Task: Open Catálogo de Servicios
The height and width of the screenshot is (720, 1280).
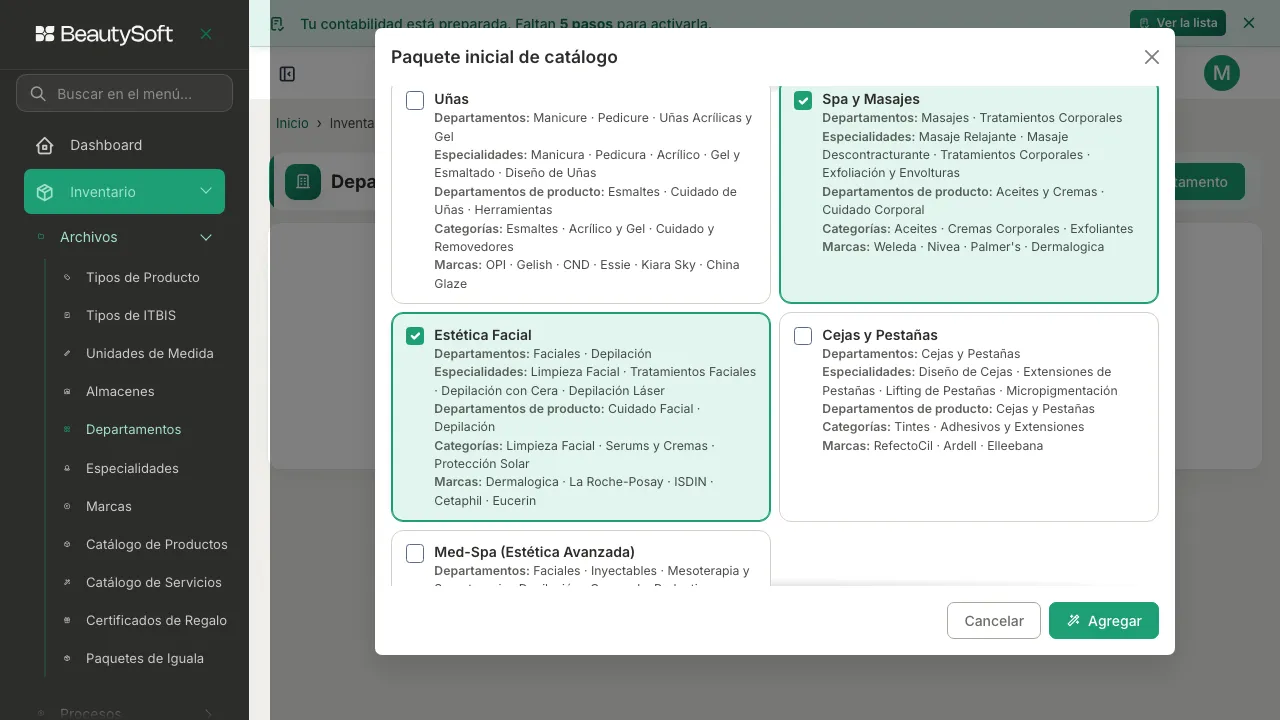Action: [154, 582]
